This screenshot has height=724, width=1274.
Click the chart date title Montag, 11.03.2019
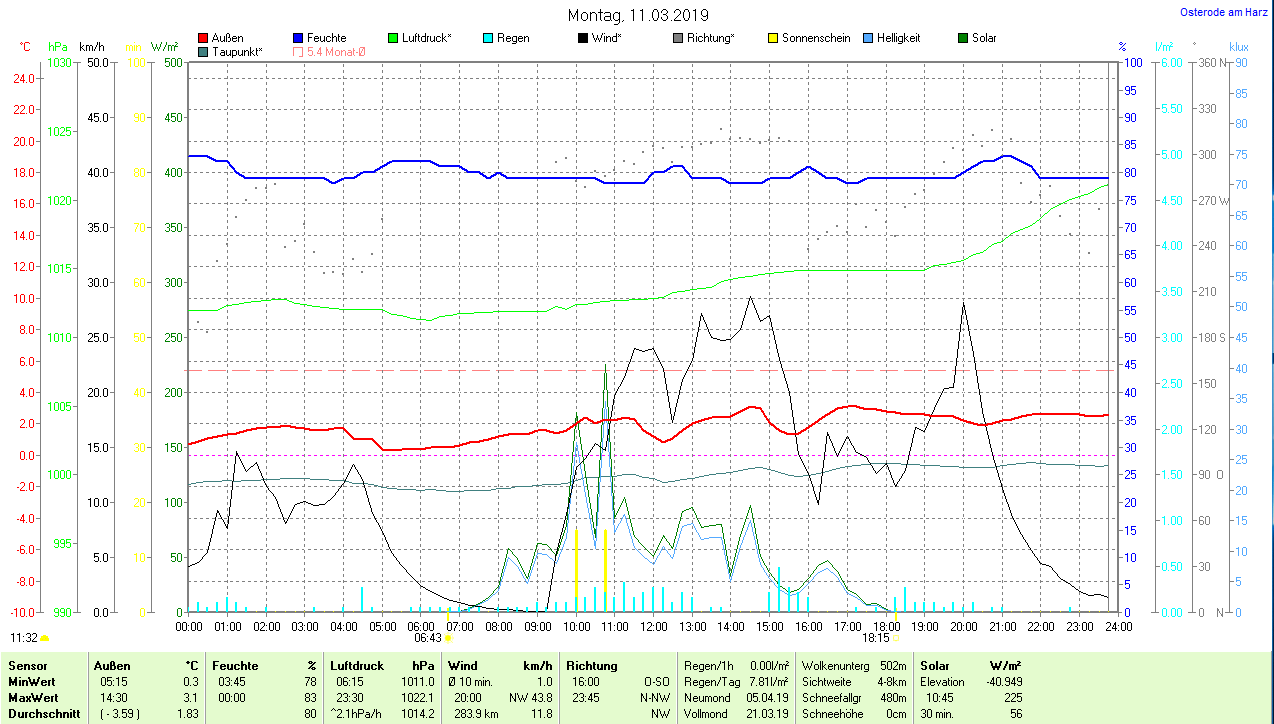tap(638, 15)
